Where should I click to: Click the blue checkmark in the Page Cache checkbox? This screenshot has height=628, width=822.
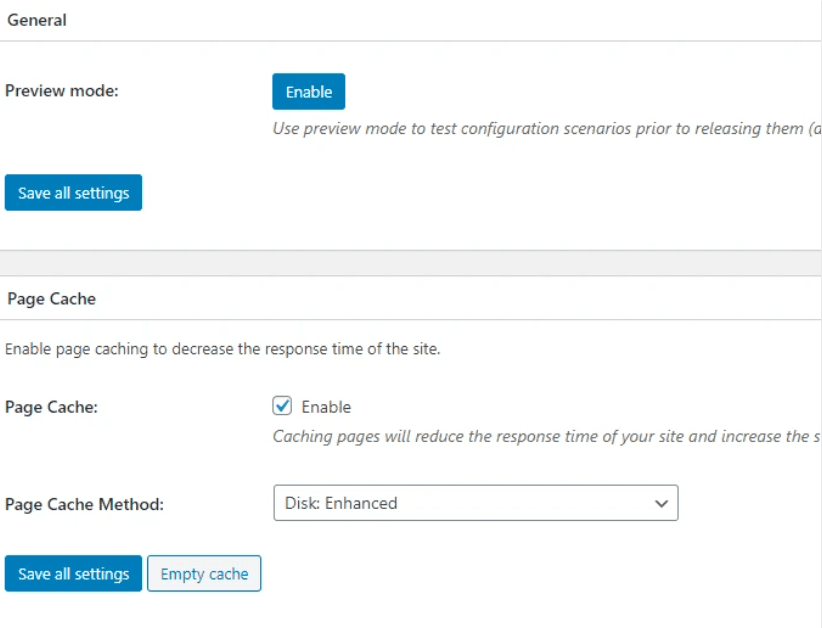pyautogui.click(x=282, y=405)
